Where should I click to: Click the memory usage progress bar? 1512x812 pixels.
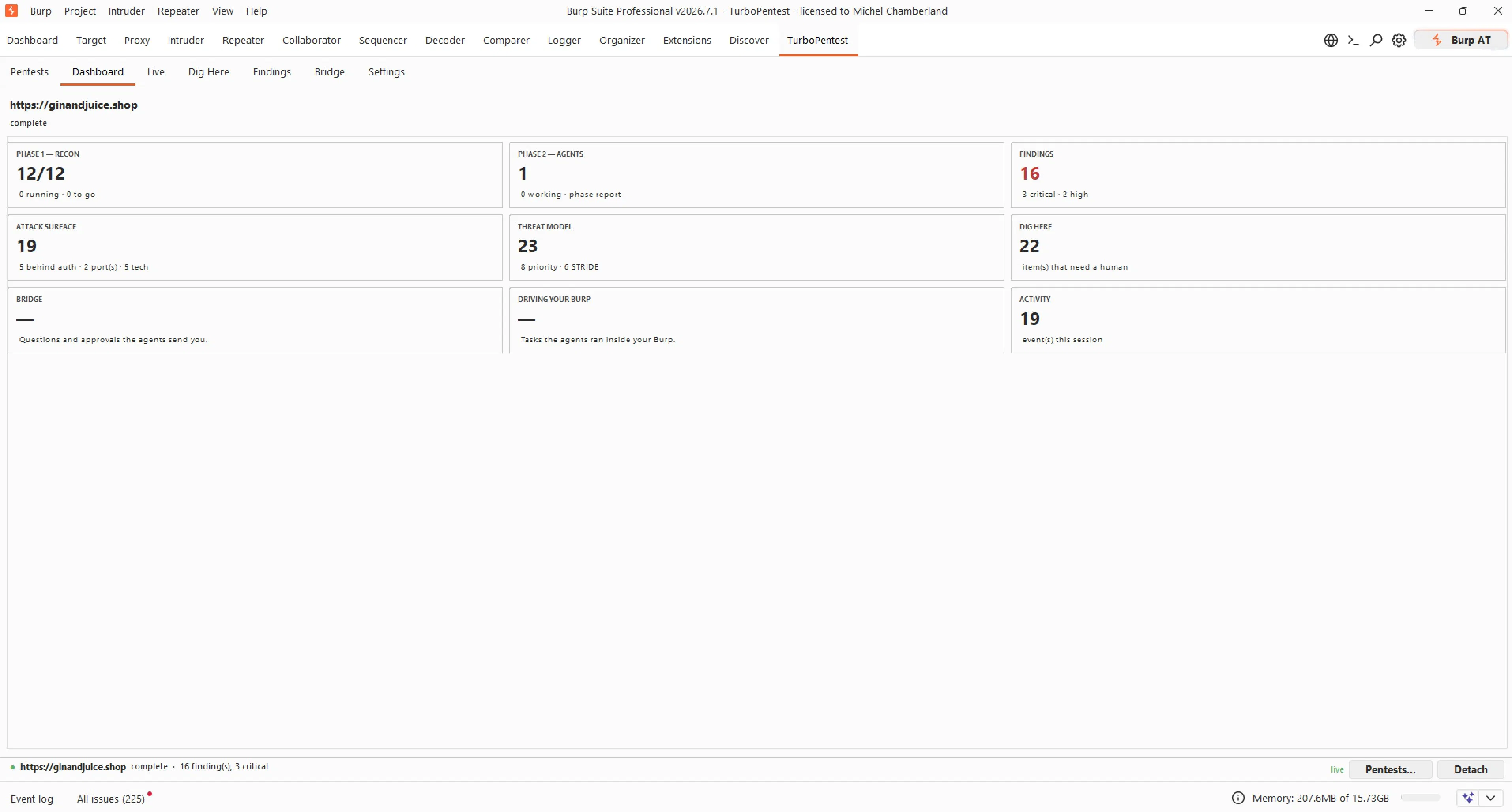pos(1420,797)
